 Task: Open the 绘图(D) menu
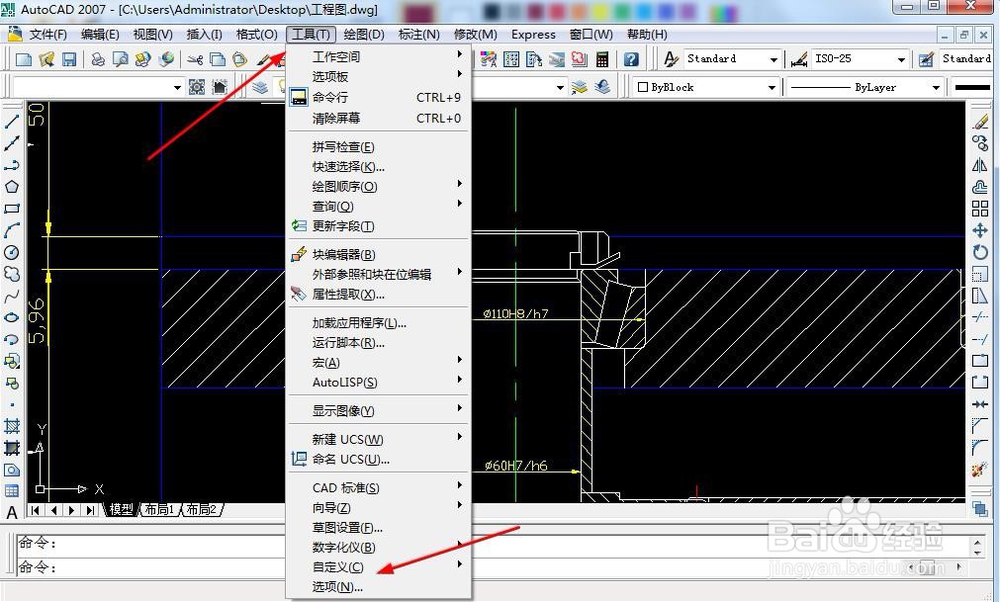362,34
